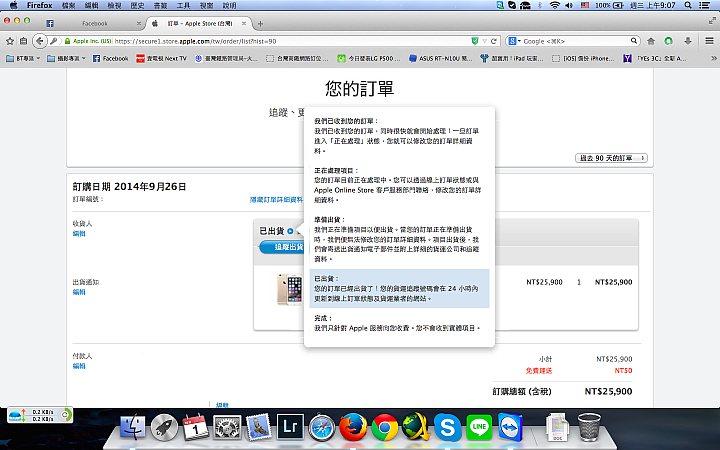Click the network speed monitor widget
720x450 pixels.
(x=40, y=415)
